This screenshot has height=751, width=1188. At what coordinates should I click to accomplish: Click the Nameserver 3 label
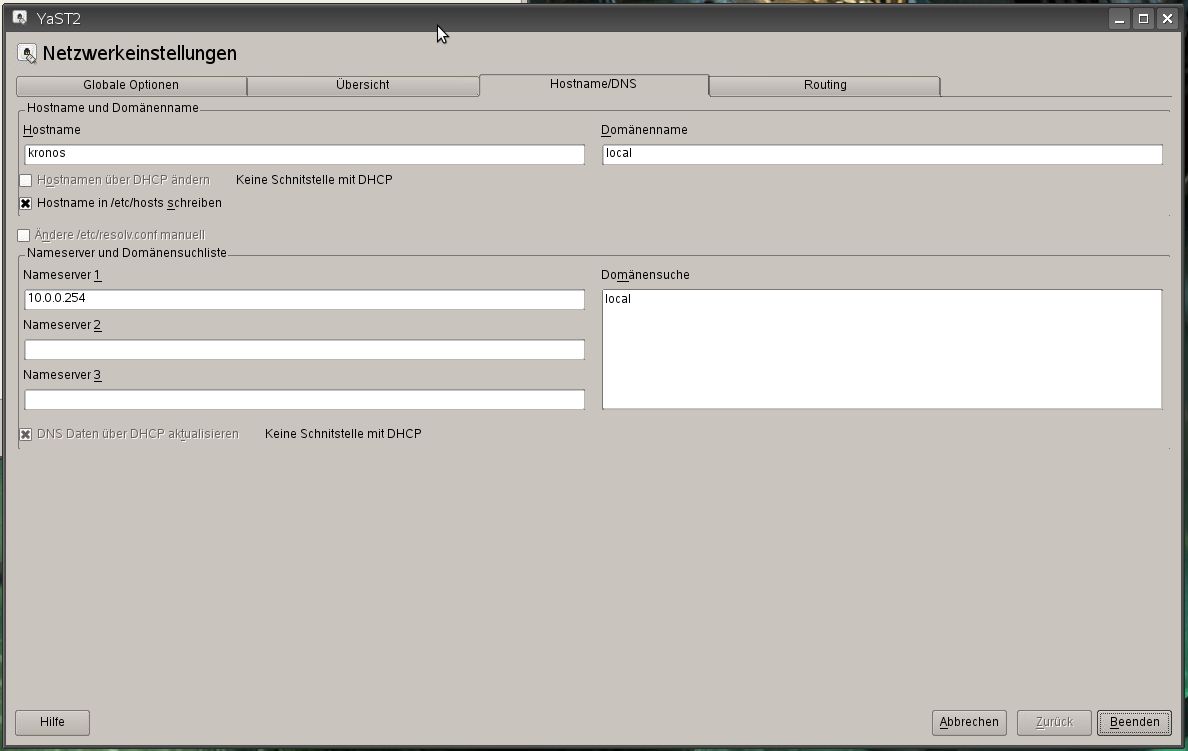[x=61, y=375]
